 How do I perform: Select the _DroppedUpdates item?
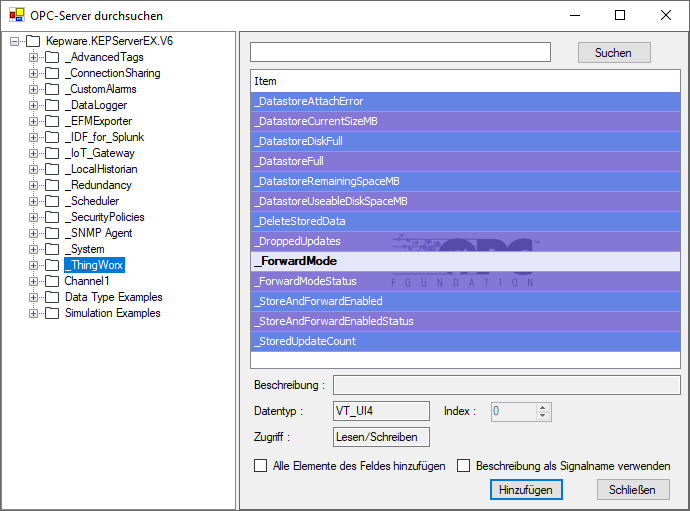tap(465, 241)
